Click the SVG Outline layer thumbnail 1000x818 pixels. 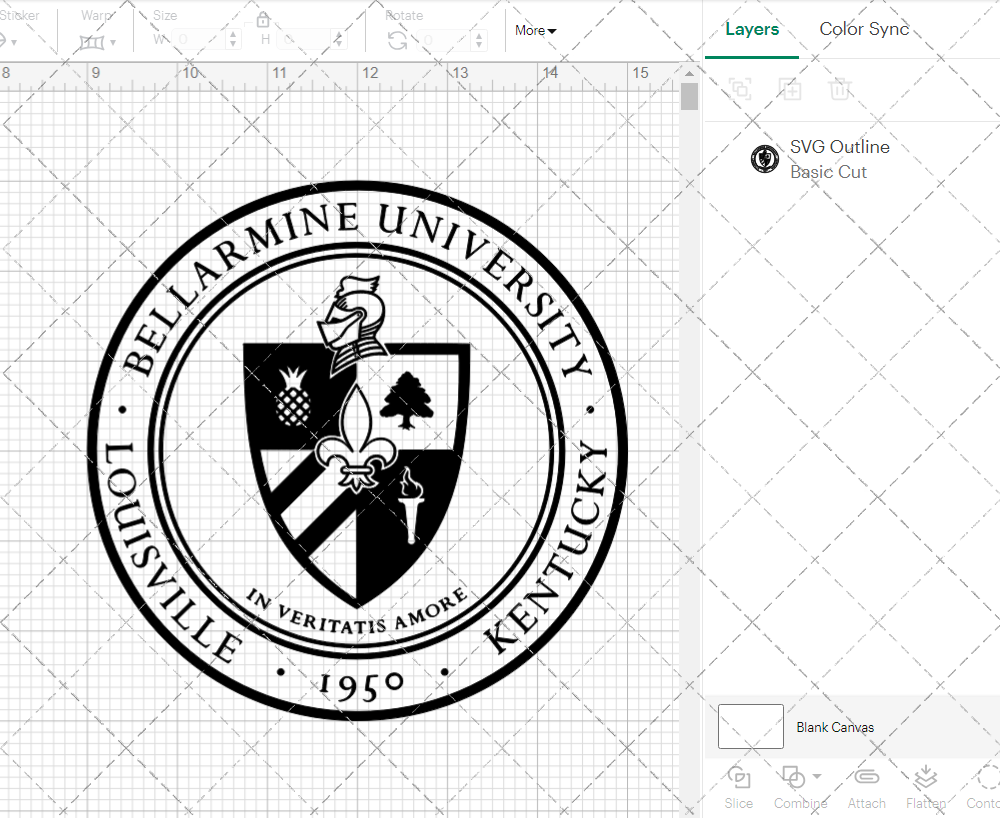click(765, 158)
